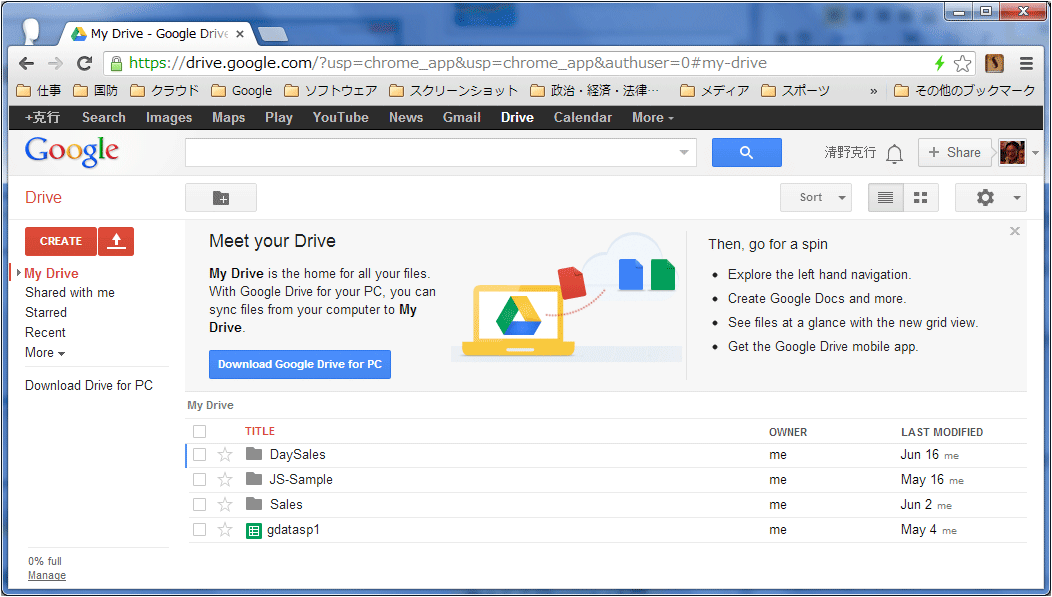Viewport: 1052px width, 597px height.
Task: Open the gdatasp1 file name
Action: (293, 530)
